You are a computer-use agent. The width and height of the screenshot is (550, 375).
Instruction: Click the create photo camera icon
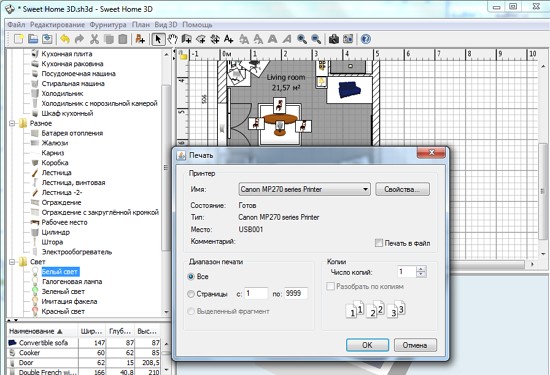tap(334, 39)
